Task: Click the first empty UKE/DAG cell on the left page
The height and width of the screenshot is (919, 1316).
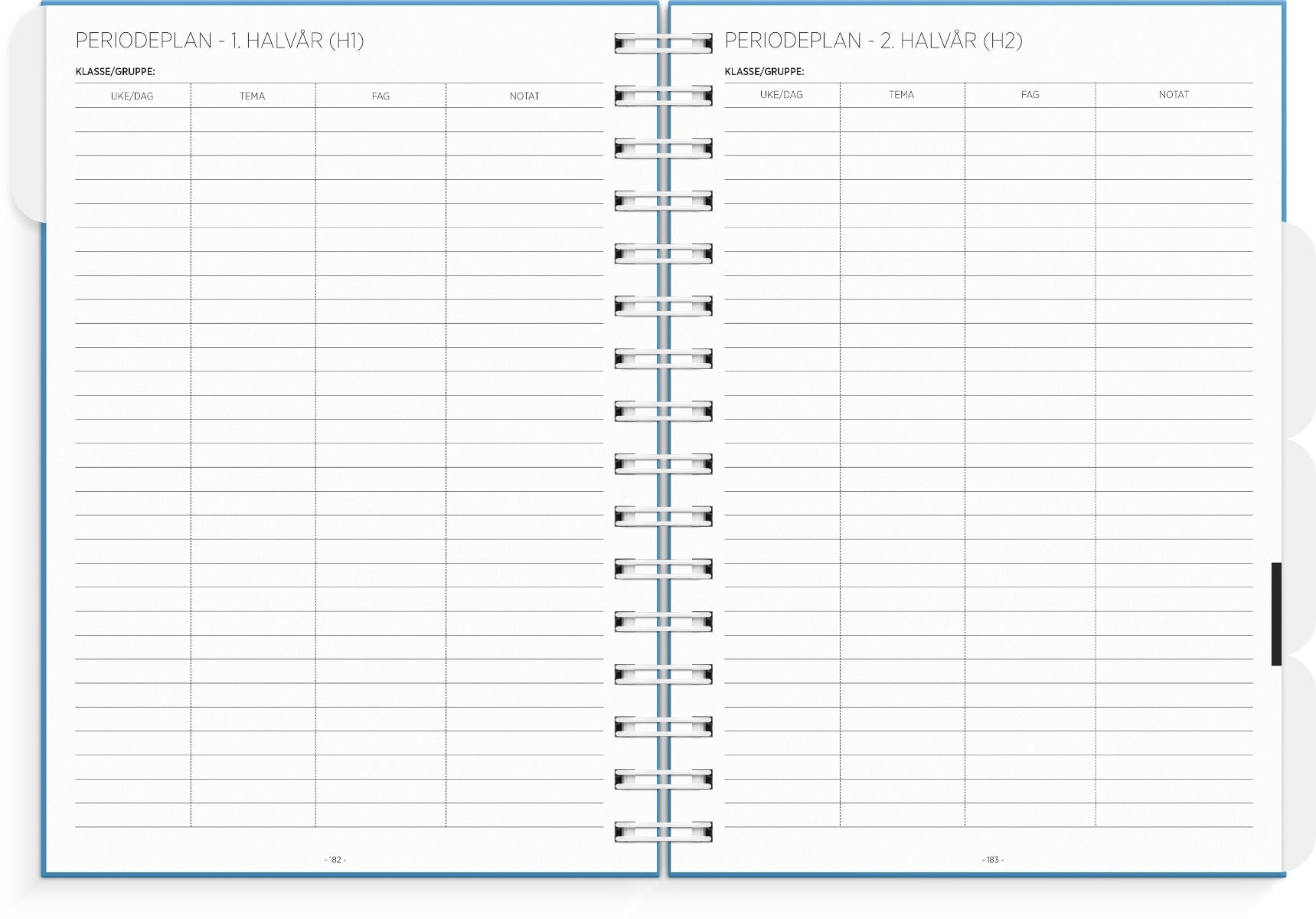Action: click(x=132, y=119)
